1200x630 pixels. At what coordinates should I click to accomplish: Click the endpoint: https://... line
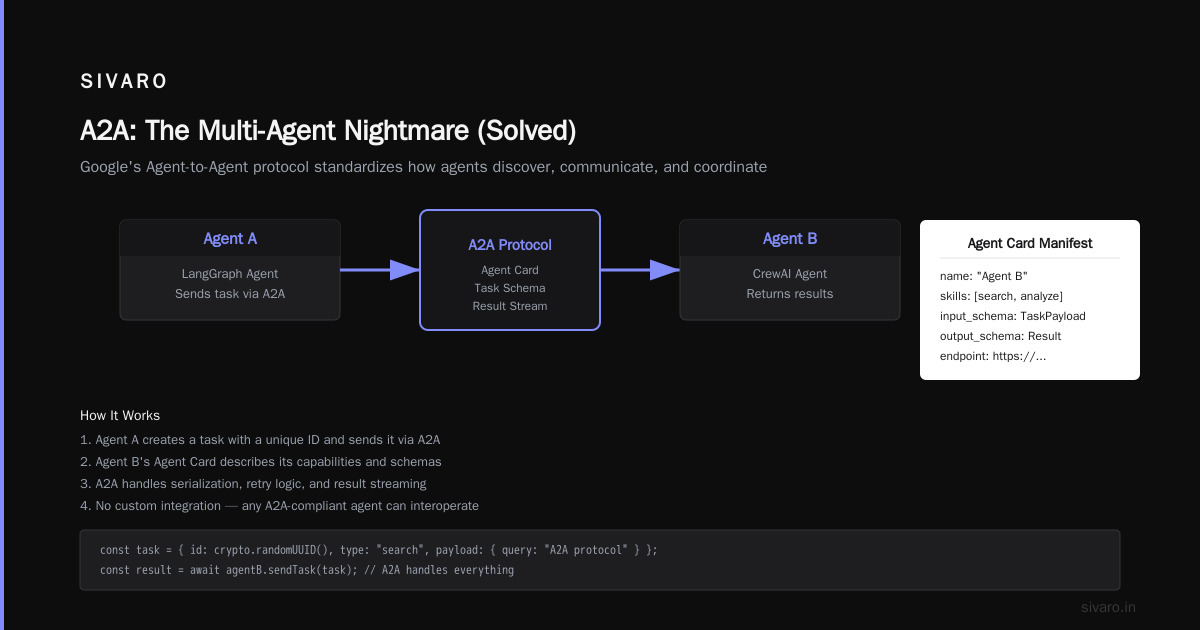[993, 356]
